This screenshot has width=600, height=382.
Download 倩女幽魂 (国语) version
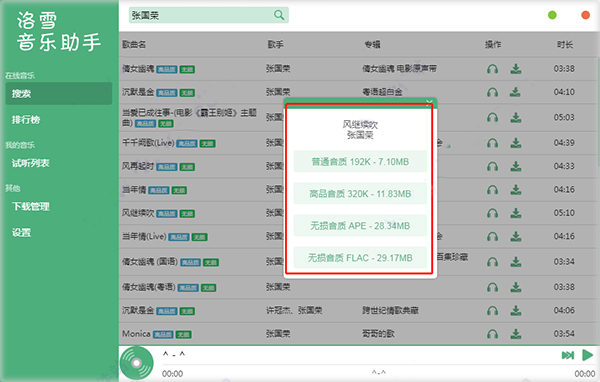point(516,262)
